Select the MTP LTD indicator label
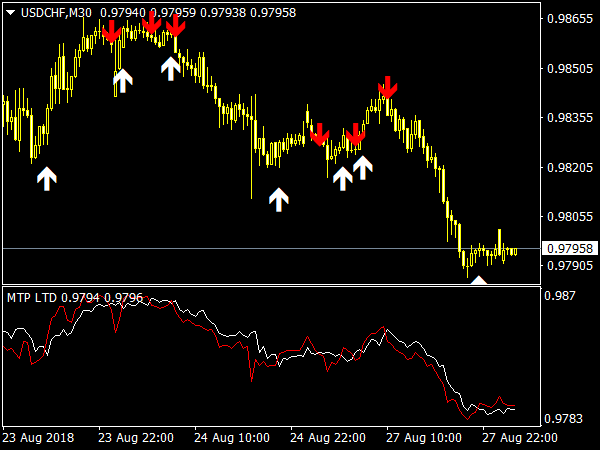The height and width of the screenshot is (450, 600). 32,297
